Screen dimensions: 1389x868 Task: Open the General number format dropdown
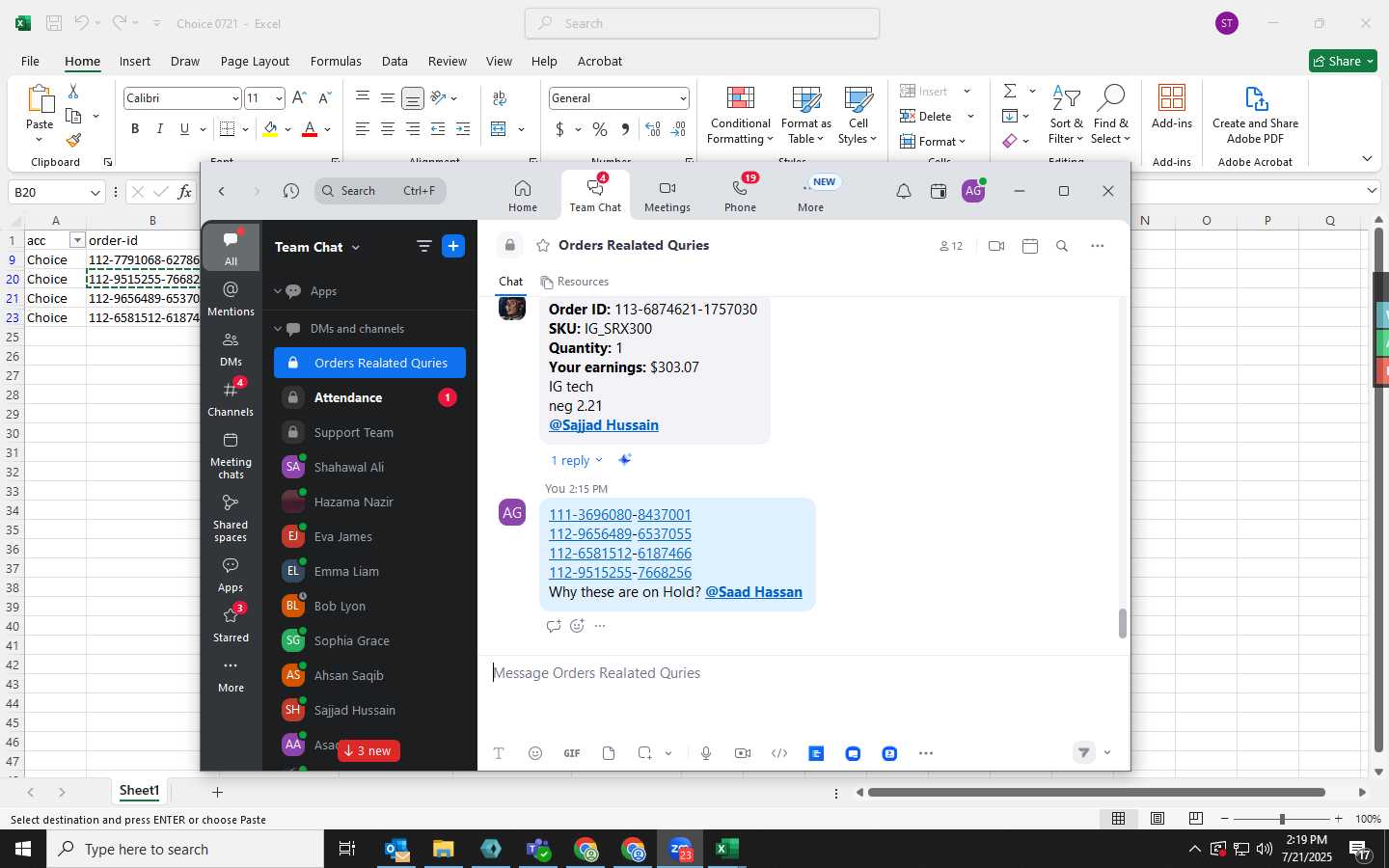pyautogui.click(x=682, y=98)
